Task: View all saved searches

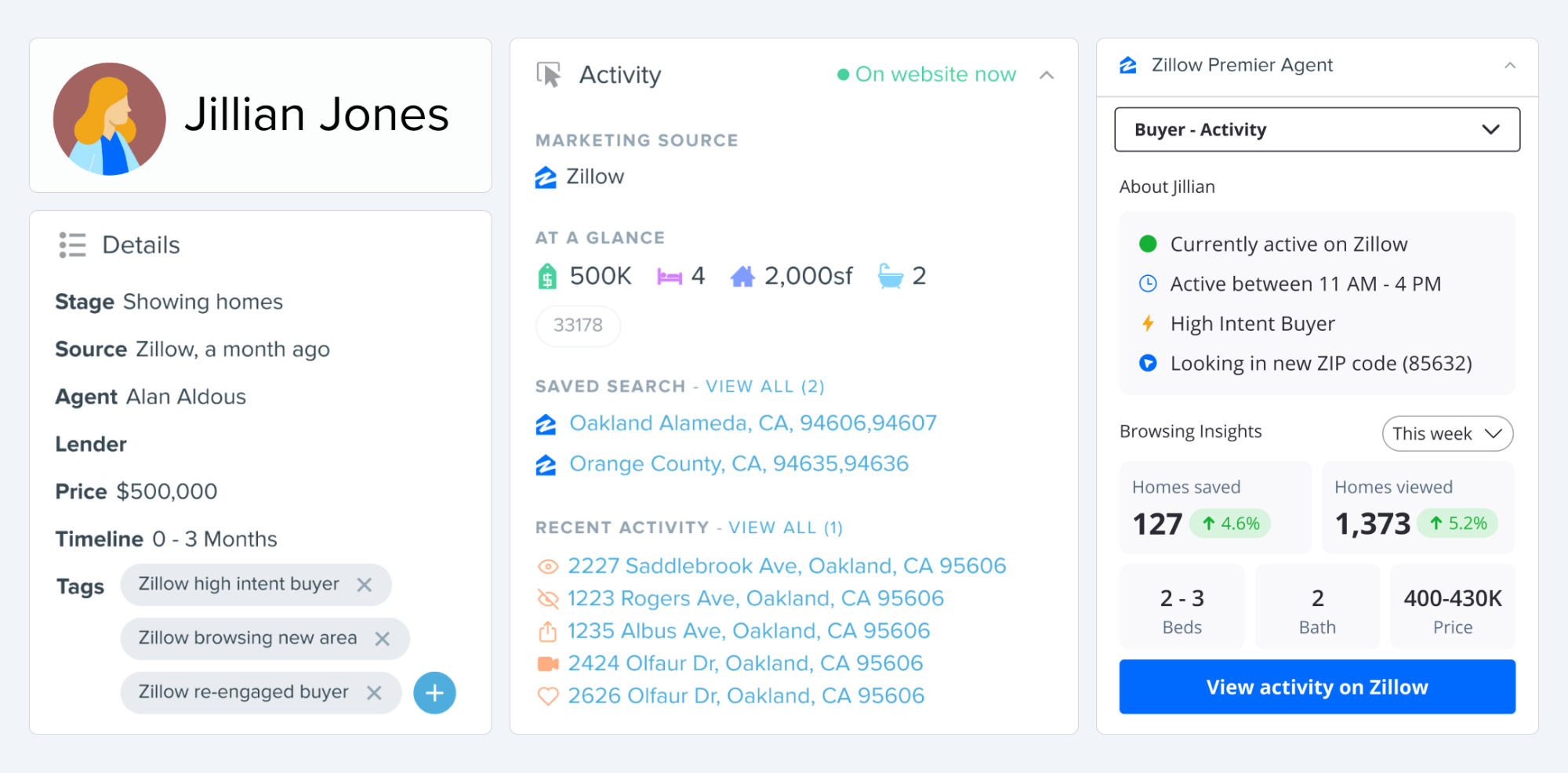Action: pos(764,386)
